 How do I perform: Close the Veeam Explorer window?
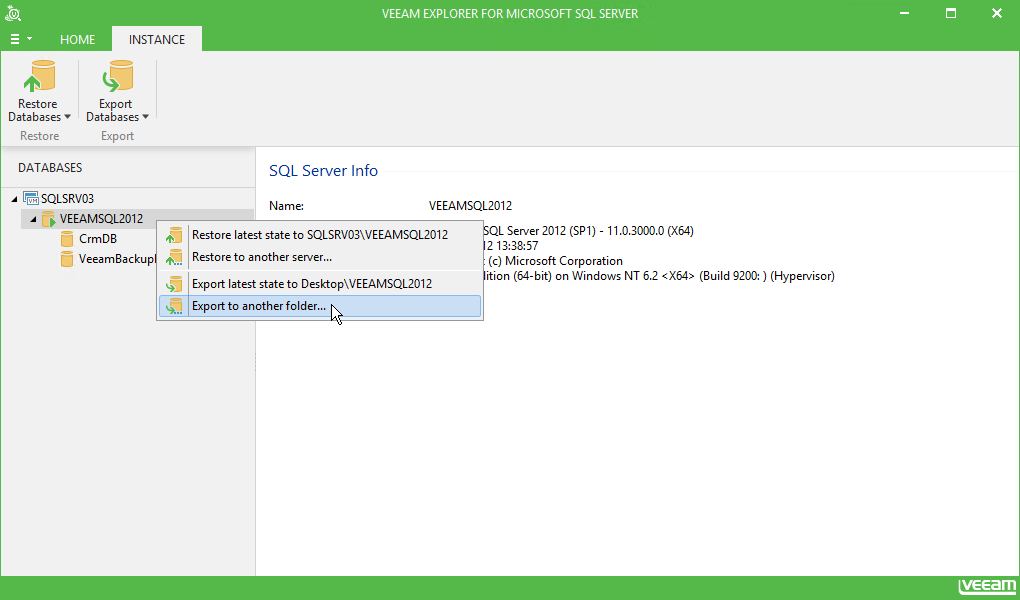997,13
